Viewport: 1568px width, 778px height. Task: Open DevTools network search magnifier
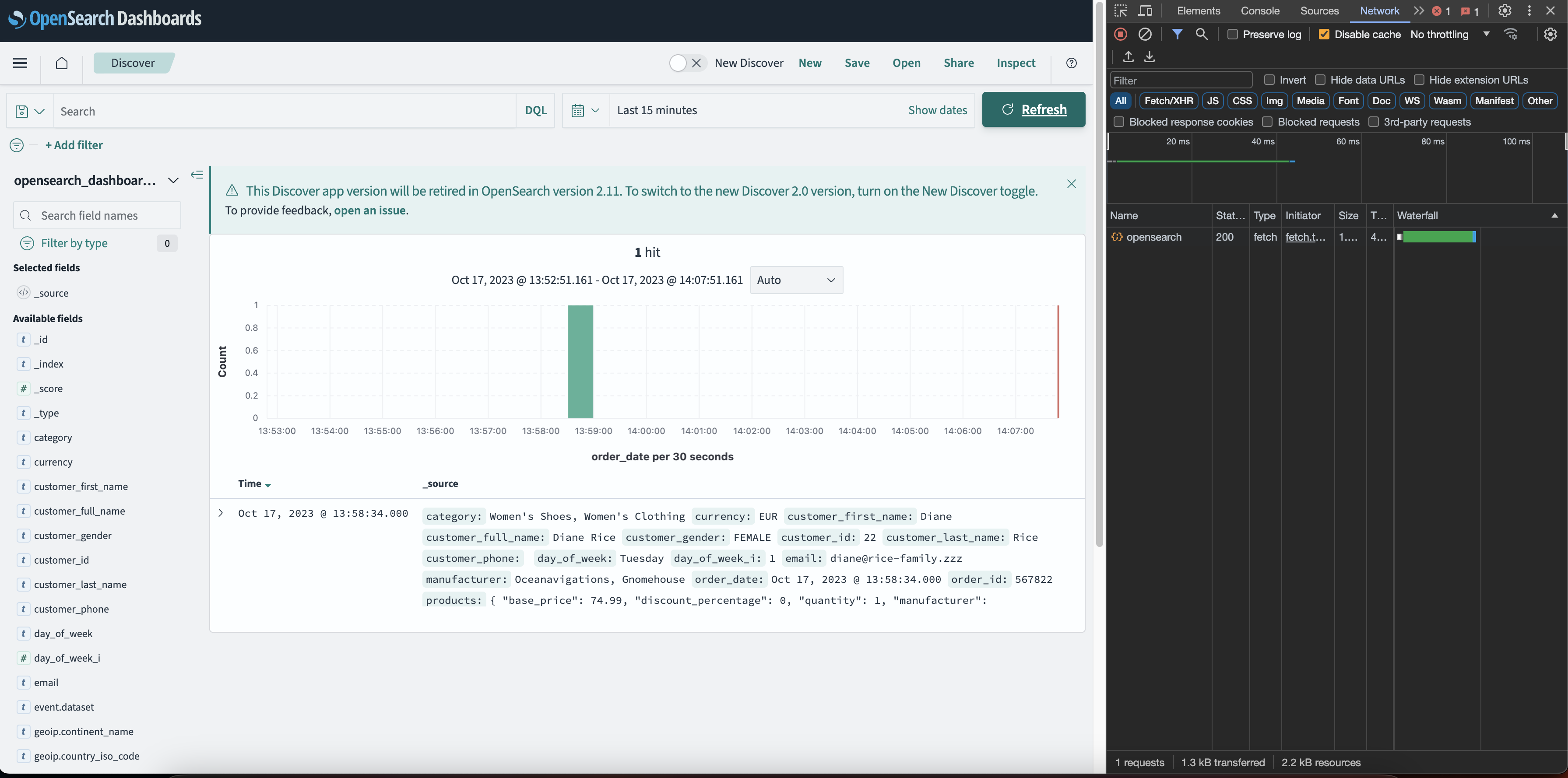(x=1201, y=35)
